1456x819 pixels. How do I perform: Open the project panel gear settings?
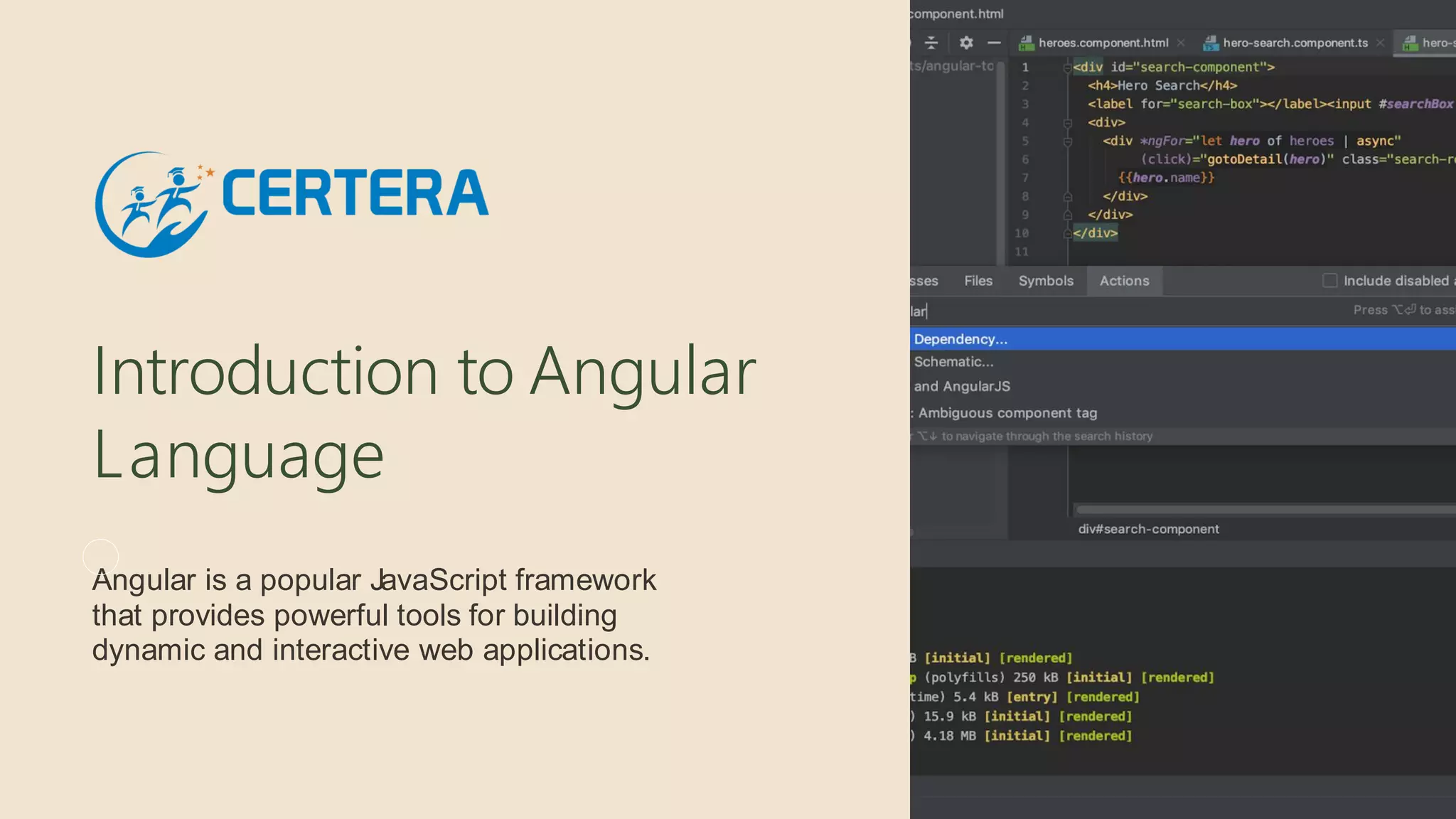(x=965, y=43)
